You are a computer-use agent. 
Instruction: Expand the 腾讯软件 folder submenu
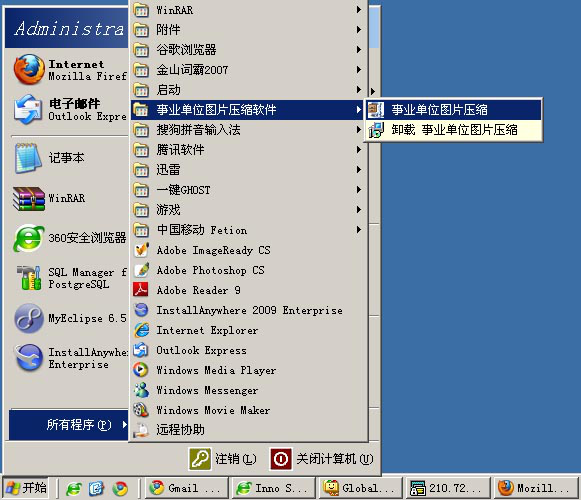click(x=248, y=150)
